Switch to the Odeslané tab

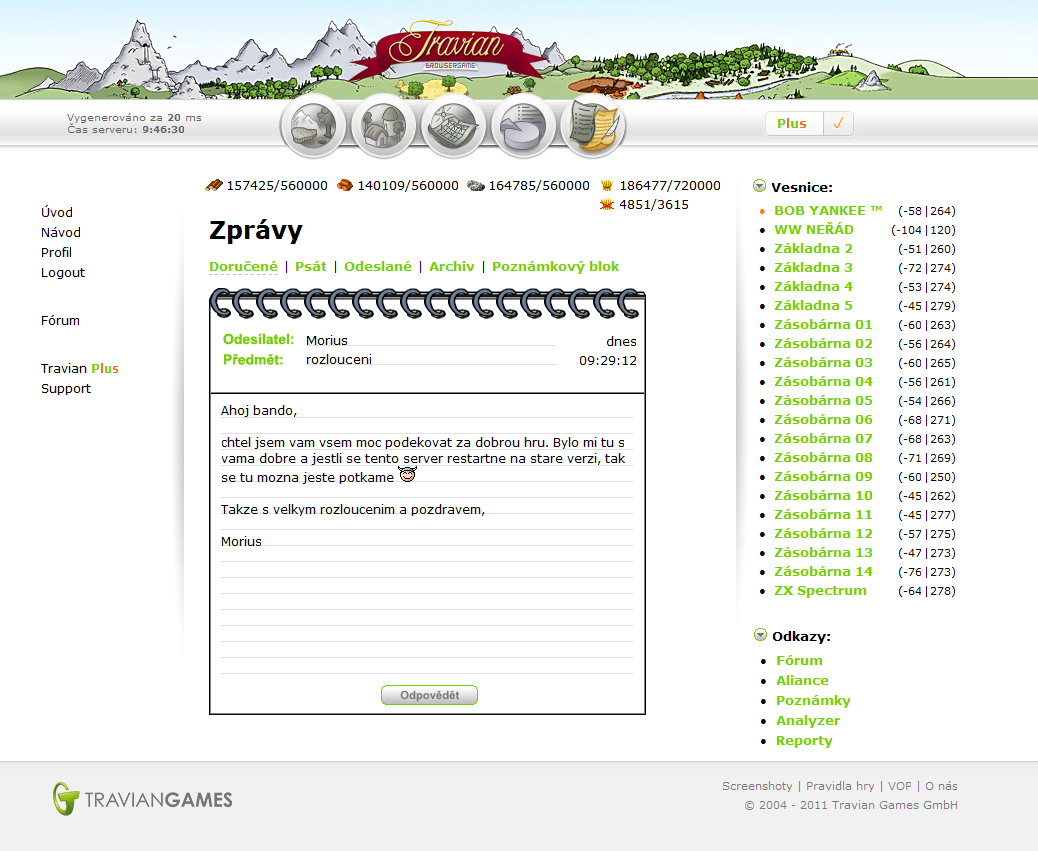click(x=378, y=266)
